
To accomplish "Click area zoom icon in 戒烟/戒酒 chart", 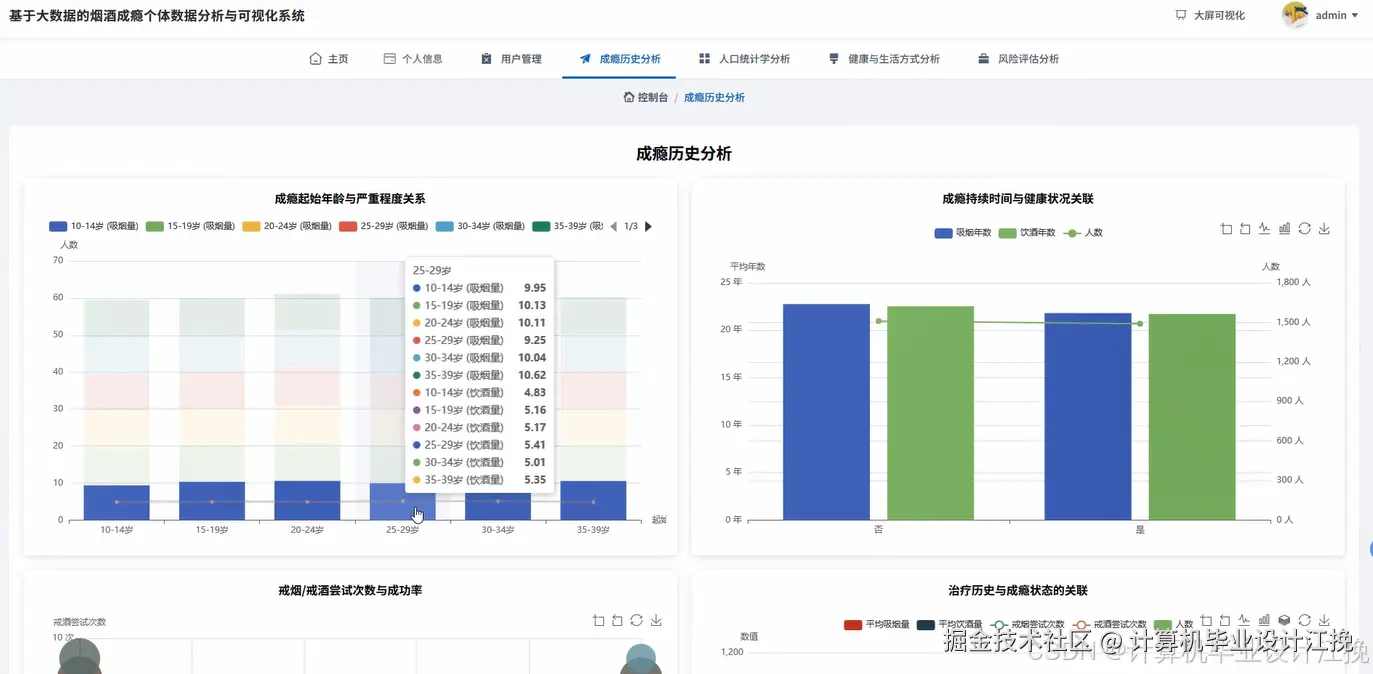I will tap(598, 621).
